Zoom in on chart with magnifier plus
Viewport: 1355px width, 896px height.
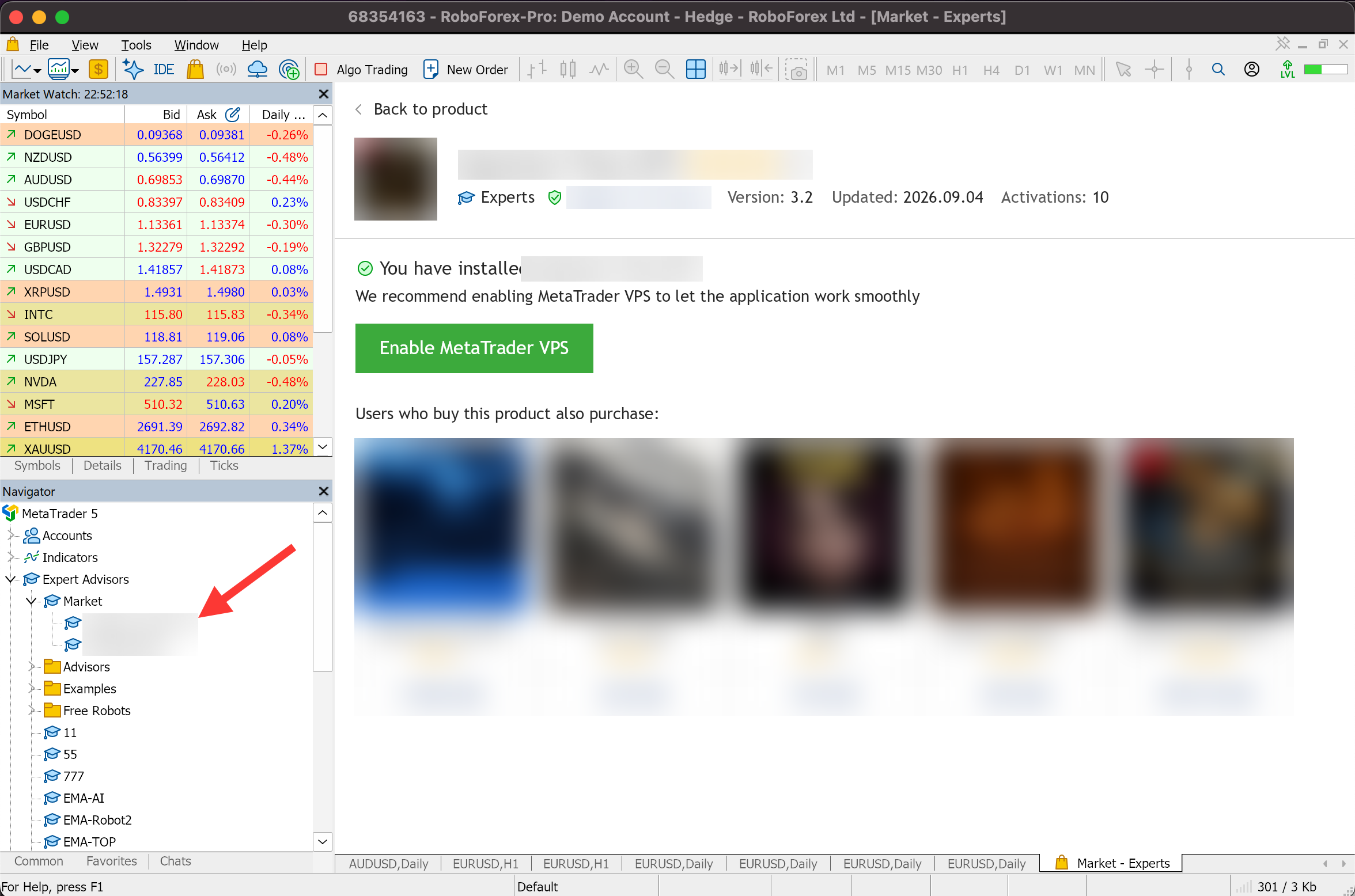pyautogui.click(x=633, y=70)
